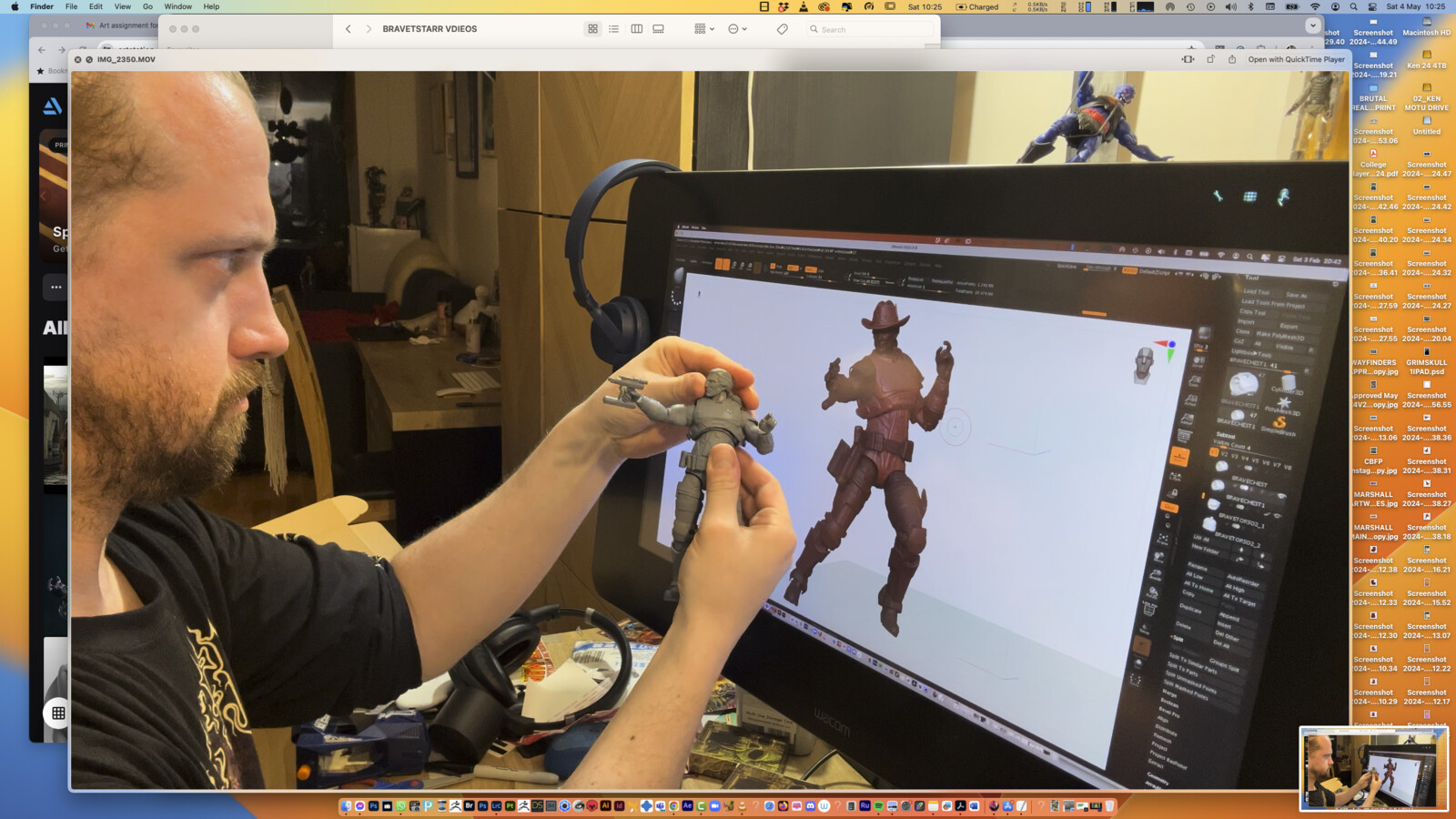The height and width of the screenshot is (819, 1456).
Task: Click the Finder window Search field
Action: click(x=869, y=29)
